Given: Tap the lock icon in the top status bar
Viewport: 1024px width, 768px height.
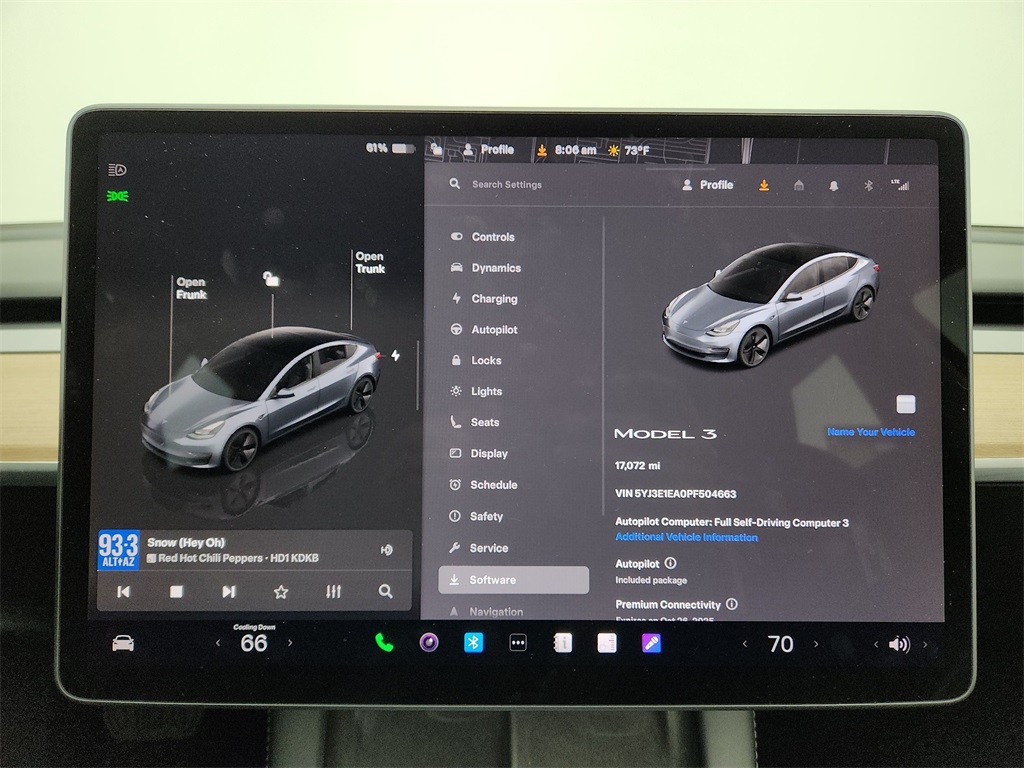Looking at the screenshot, I should (x=436, y=150).
